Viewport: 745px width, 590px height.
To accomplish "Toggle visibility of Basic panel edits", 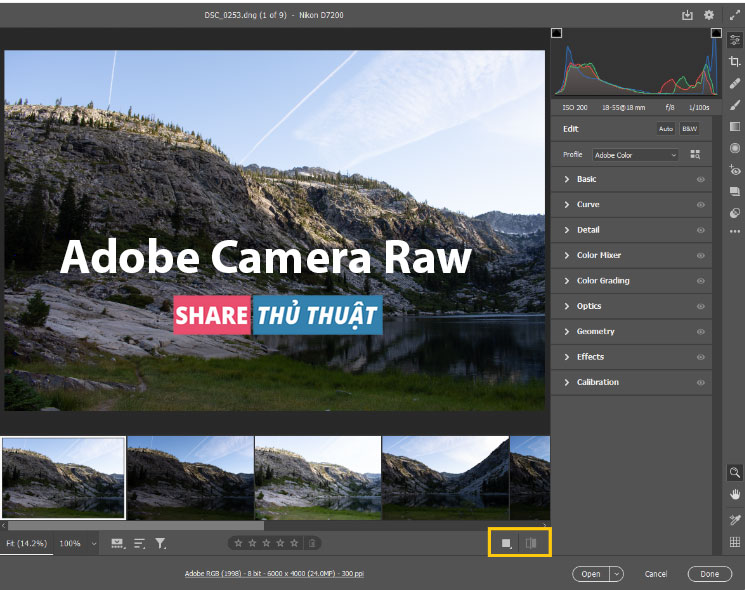I will [700, 180].
